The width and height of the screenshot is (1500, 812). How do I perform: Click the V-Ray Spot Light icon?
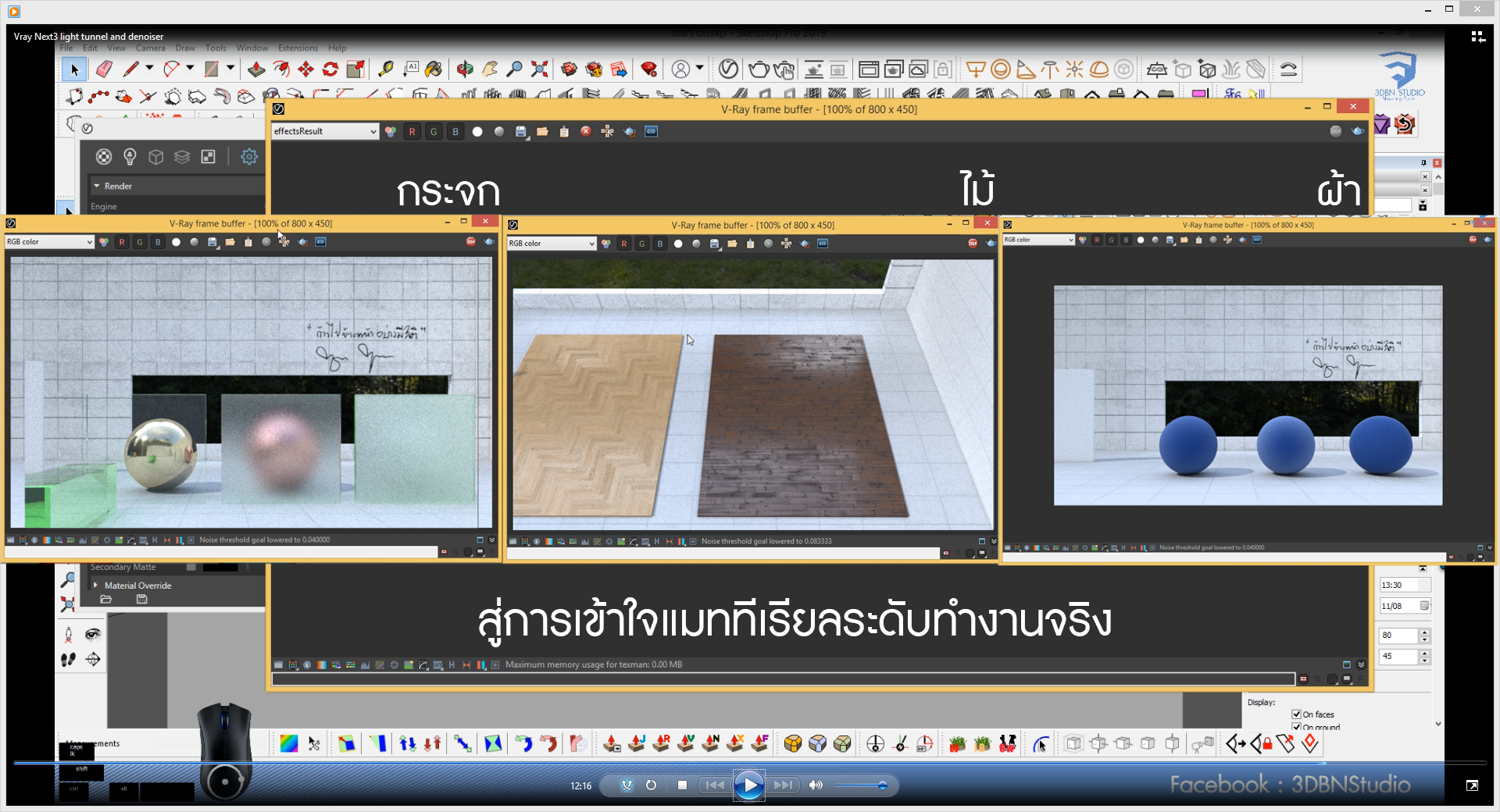click(x=1026, y=69)
